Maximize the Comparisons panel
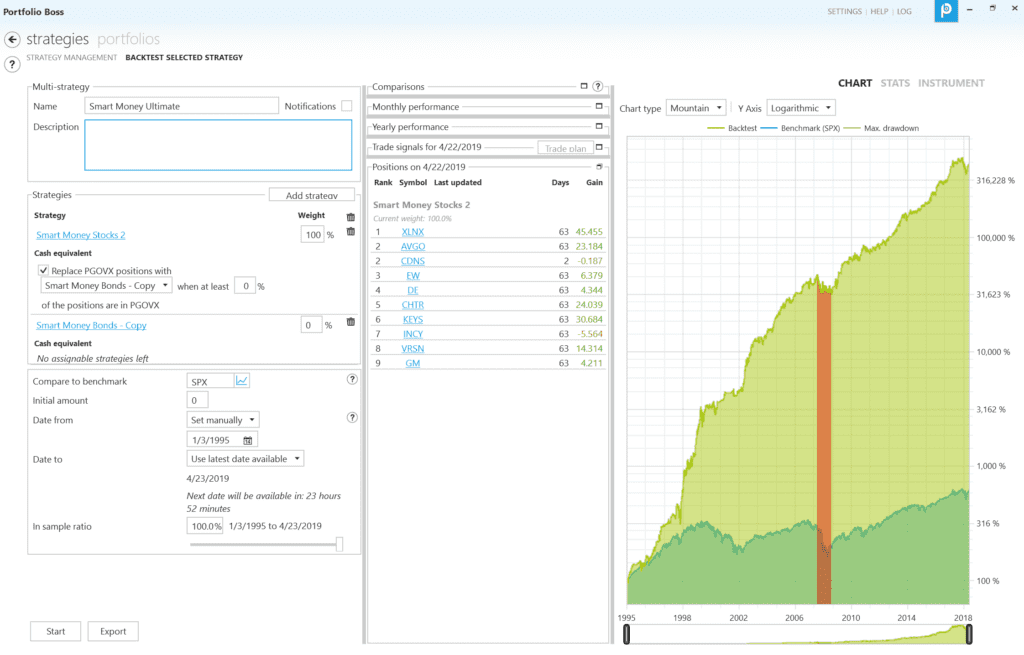Screen dimensions: 1024x655 [x=584, y=86]
